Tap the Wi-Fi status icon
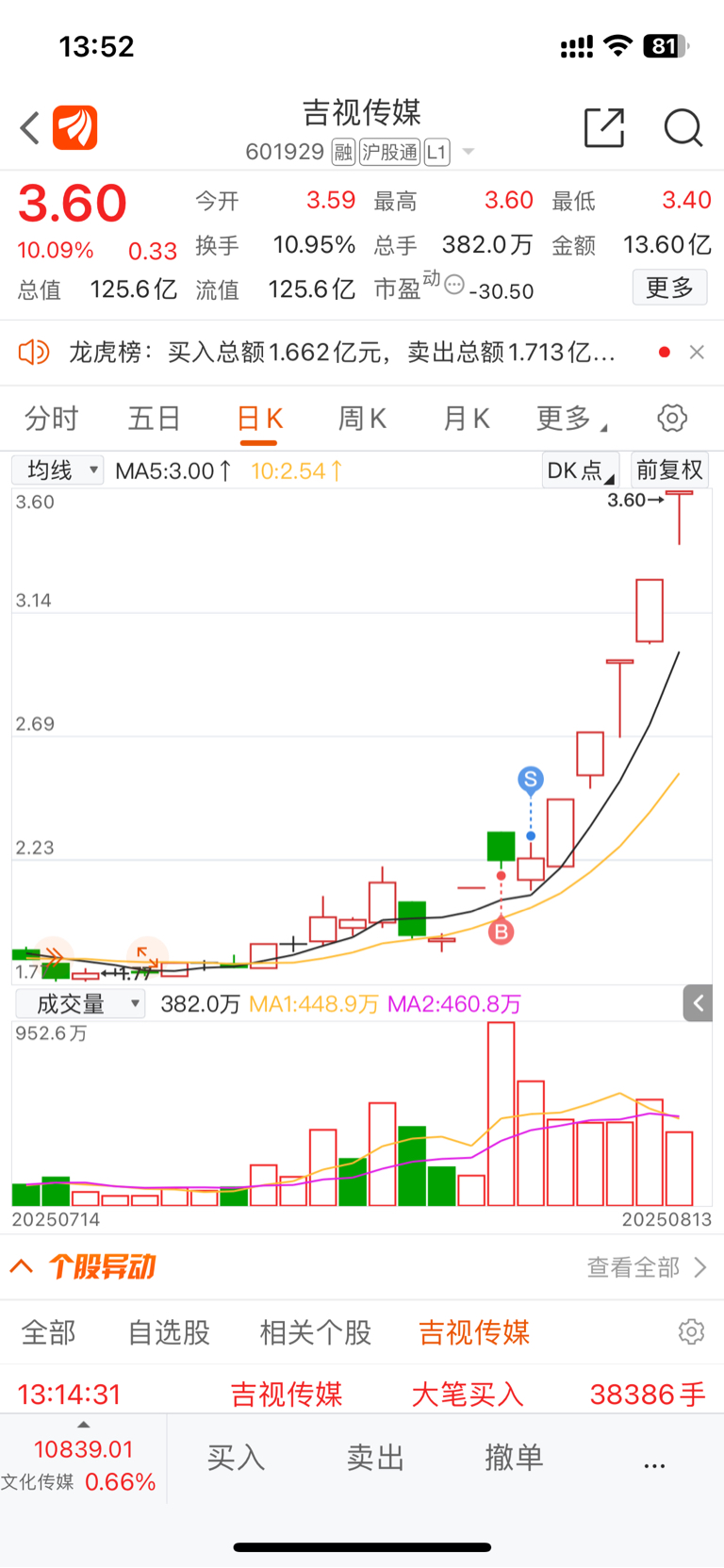The width and height of the screenshot is (724, 1568). (x=617, y=46)
